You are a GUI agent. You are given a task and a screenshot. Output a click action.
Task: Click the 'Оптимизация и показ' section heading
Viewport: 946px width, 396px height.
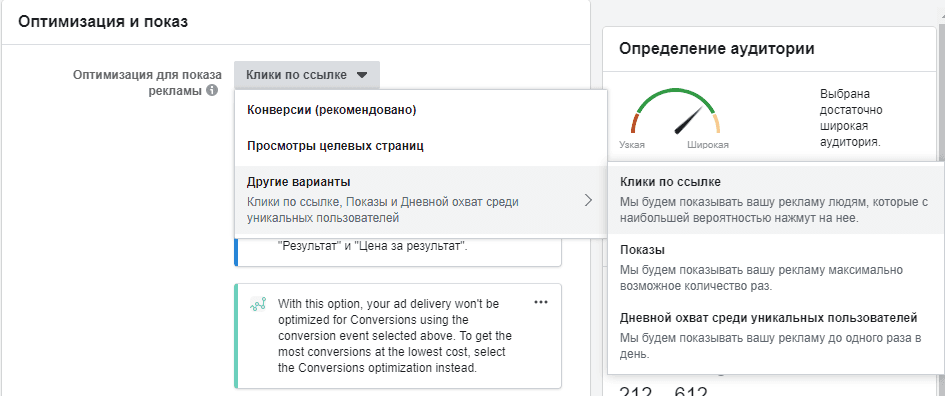[103, 22]
